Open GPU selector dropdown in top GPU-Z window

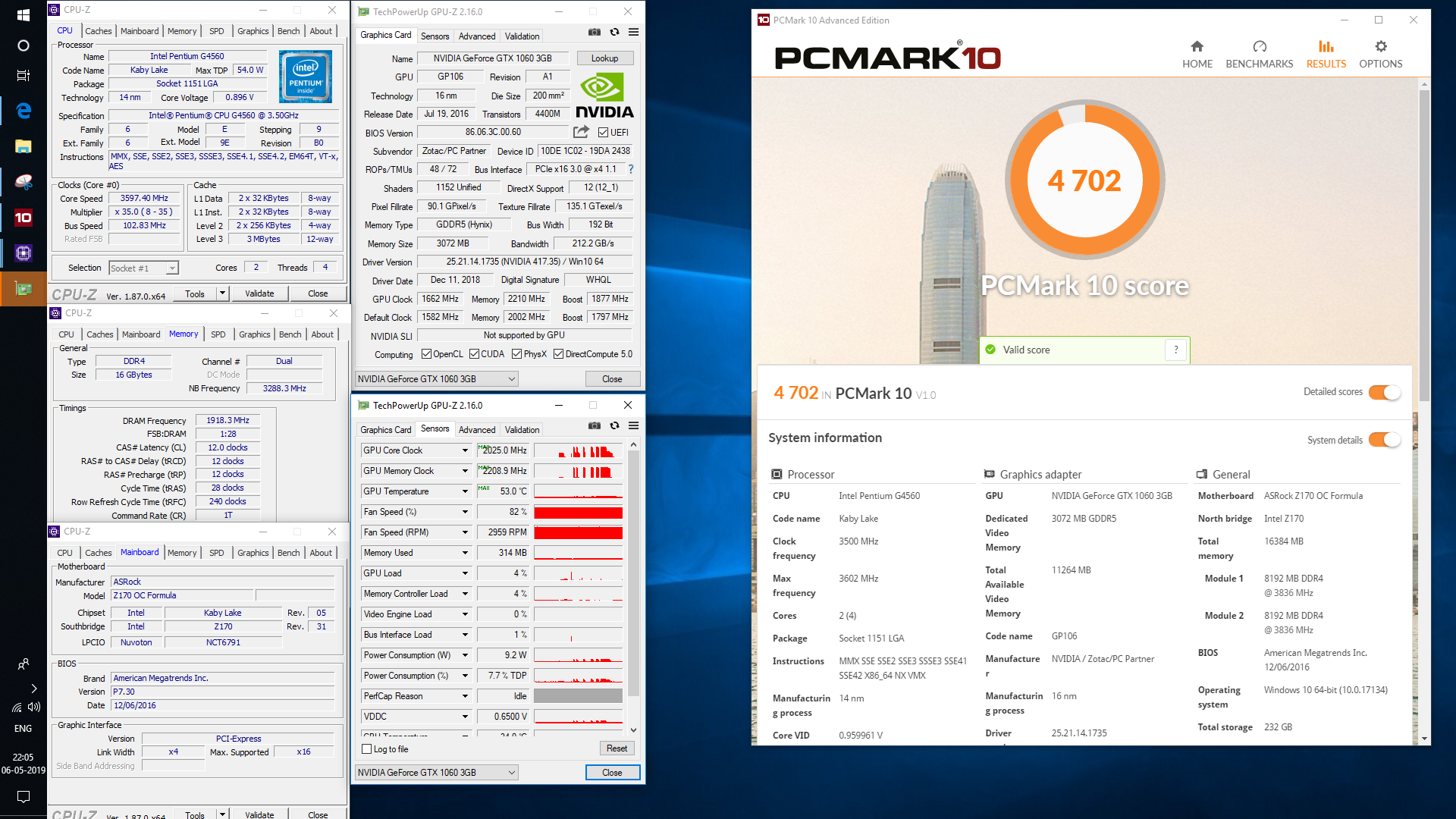coord(437,379)
